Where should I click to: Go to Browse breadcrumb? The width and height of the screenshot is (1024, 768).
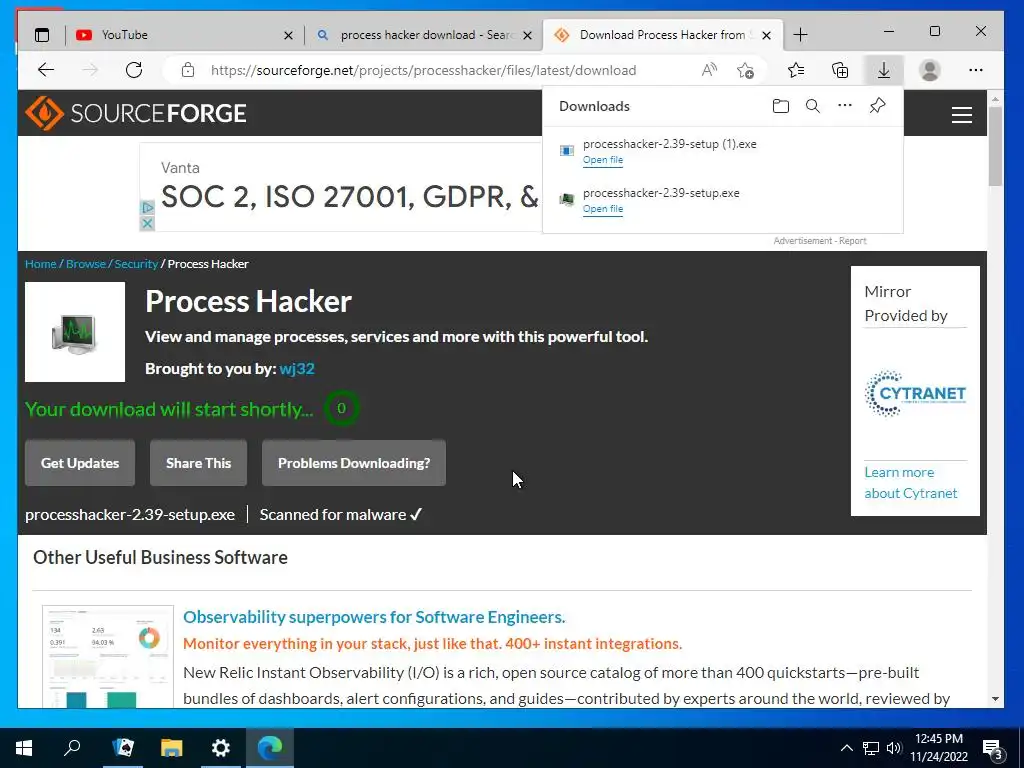pyautogui.click(x=86, y=264)
